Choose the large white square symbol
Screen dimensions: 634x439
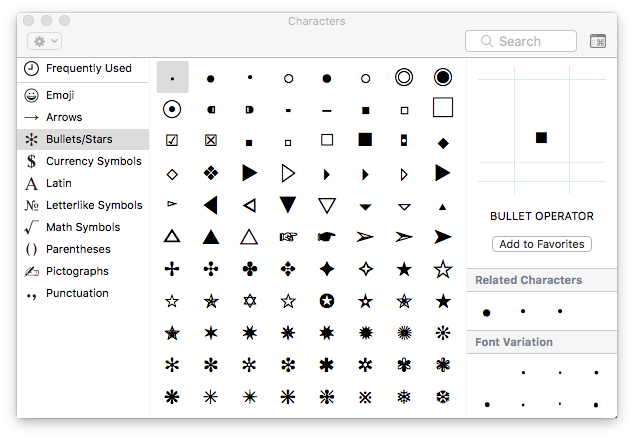pos(443,108)
